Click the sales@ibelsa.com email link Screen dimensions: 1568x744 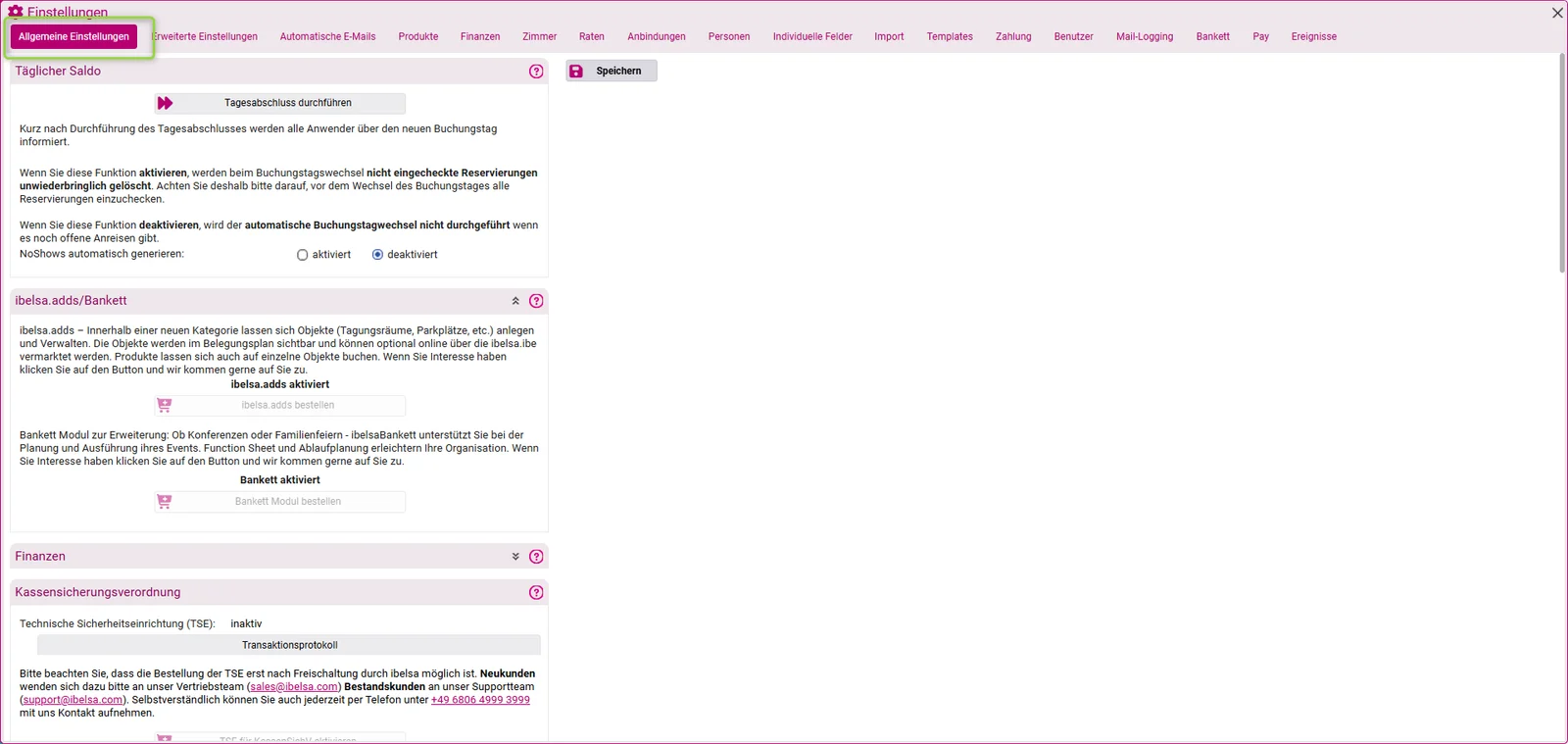(294, 687)
